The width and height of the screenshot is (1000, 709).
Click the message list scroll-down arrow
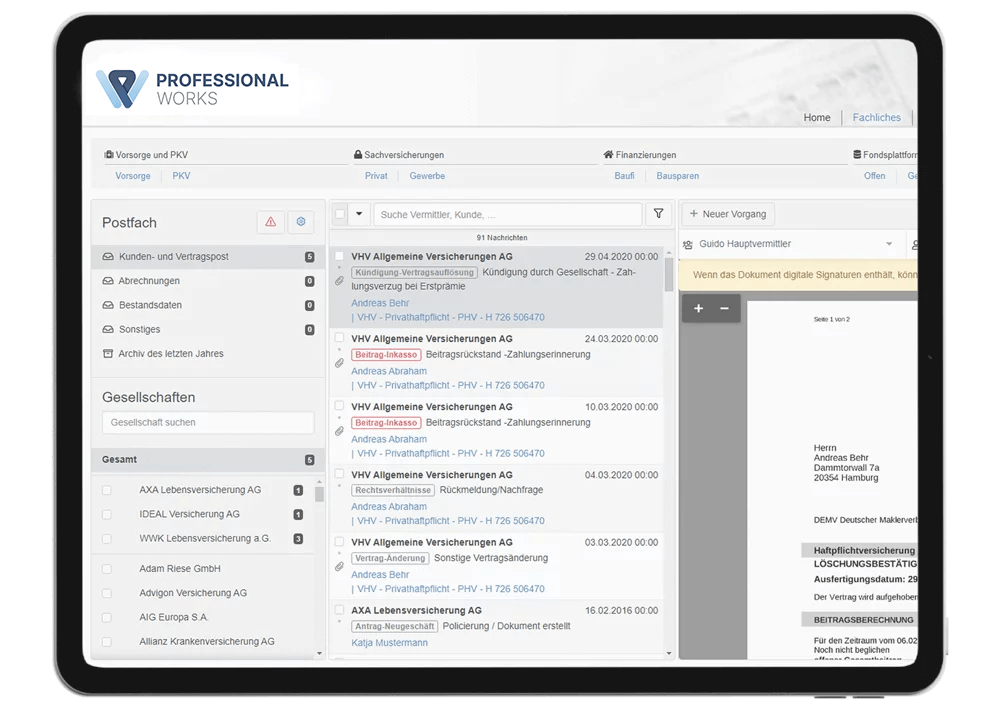[669, 653]
